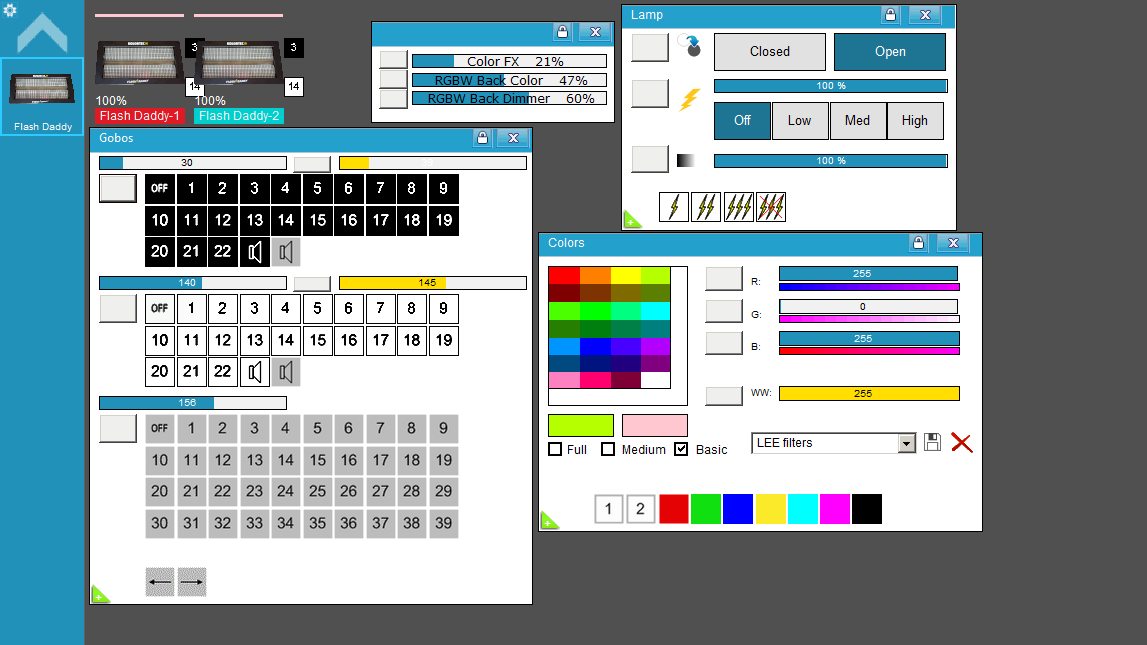Adjust the RGBW Back Dimmer slider
Viewport: 1147px width, 645px height.
(x=509, y=98)
